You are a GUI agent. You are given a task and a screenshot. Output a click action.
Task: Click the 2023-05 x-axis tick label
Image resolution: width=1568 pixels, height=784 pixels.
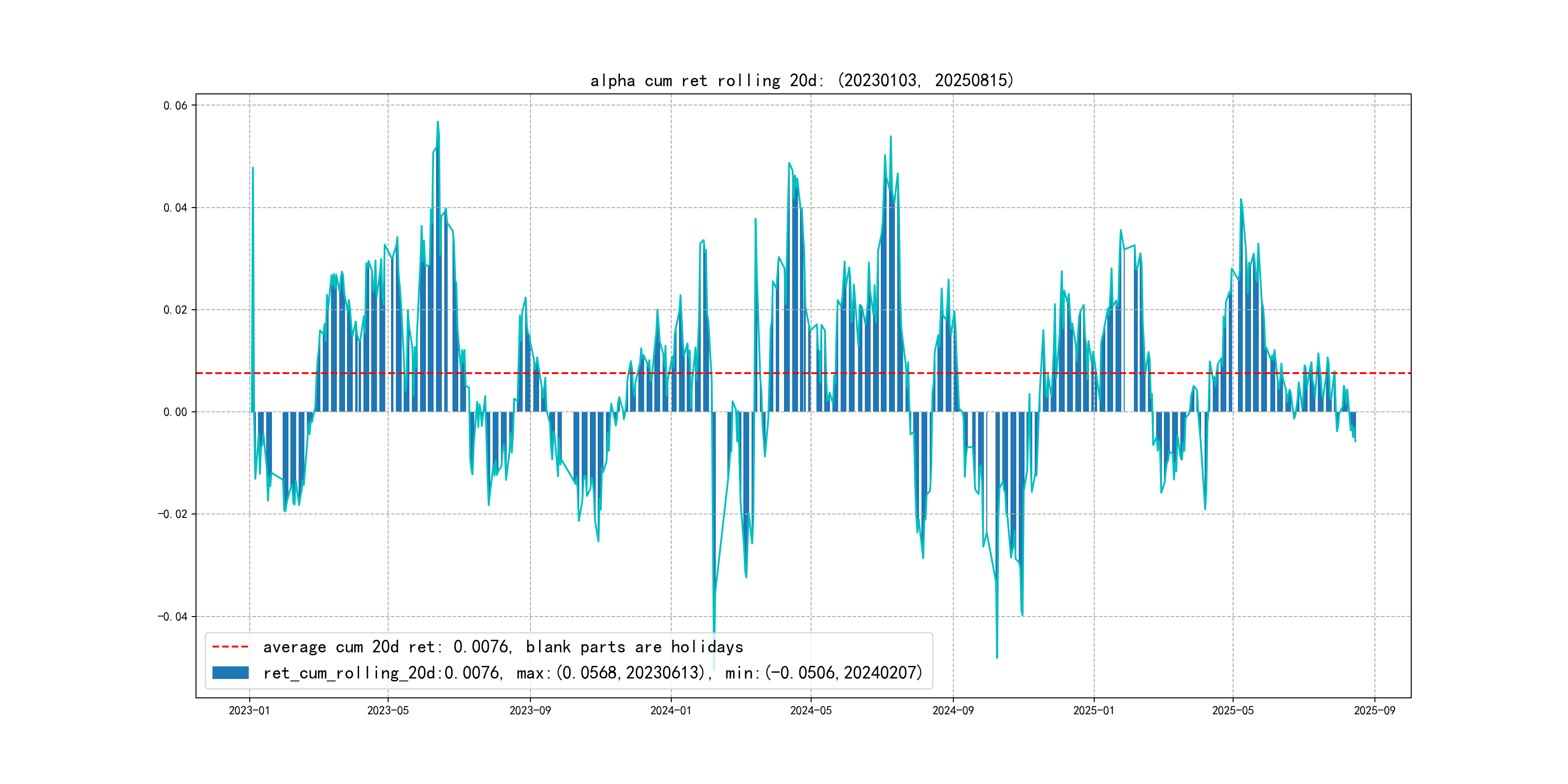(x=388, y=710)
